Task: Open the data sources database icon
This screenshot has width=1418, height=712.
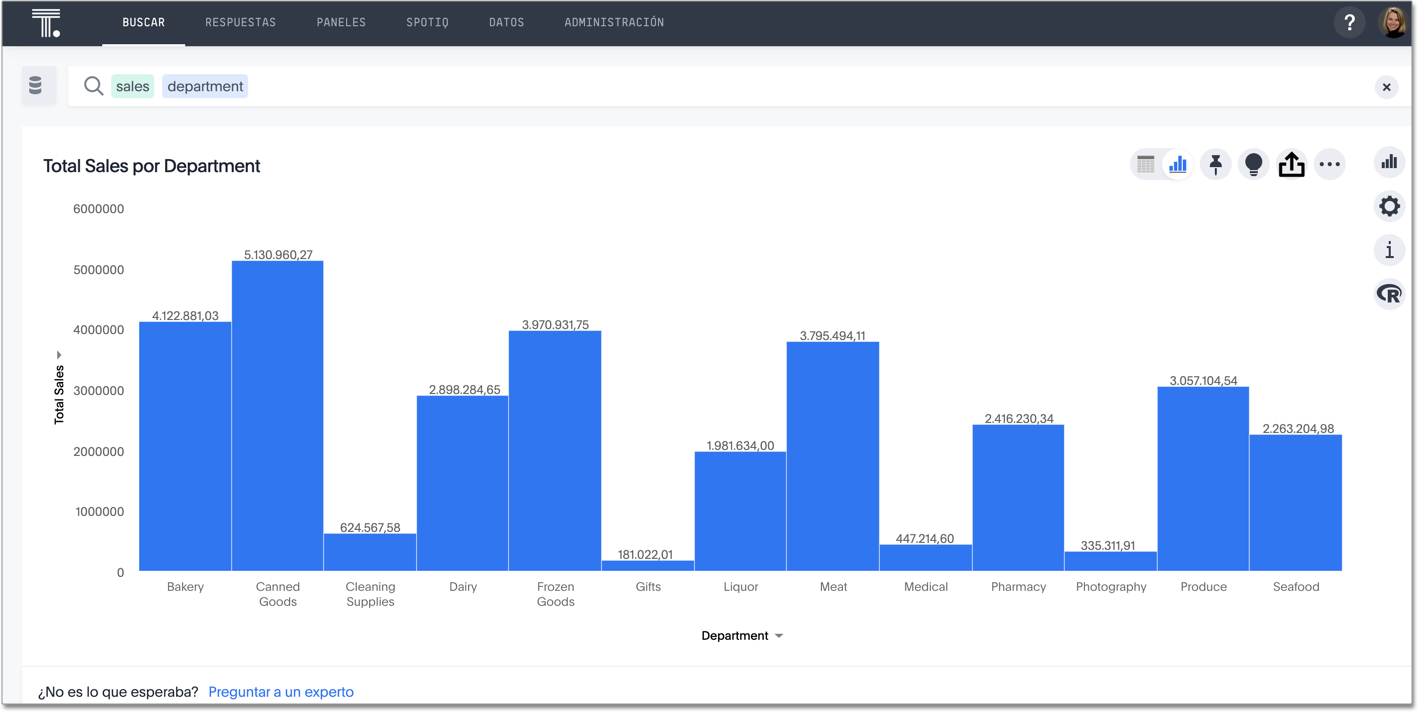Action: pos(36,86)
